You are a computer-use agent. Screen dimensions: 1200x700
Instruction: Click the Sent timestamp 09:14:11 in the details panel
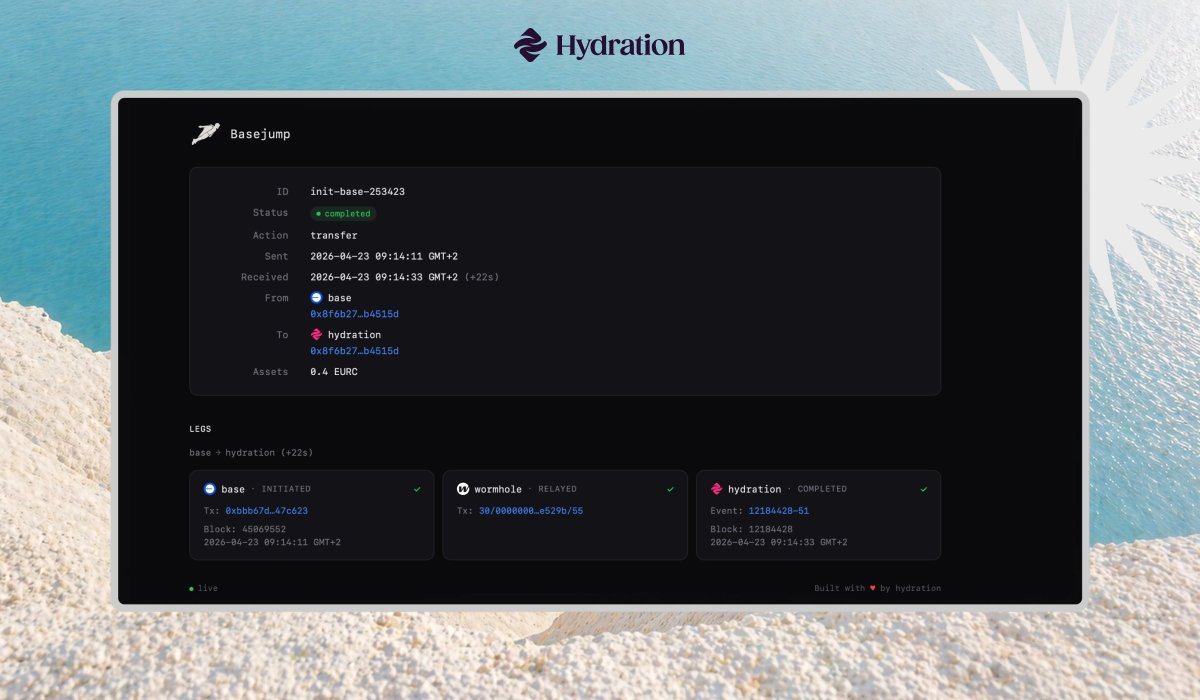tap(384, 256)
